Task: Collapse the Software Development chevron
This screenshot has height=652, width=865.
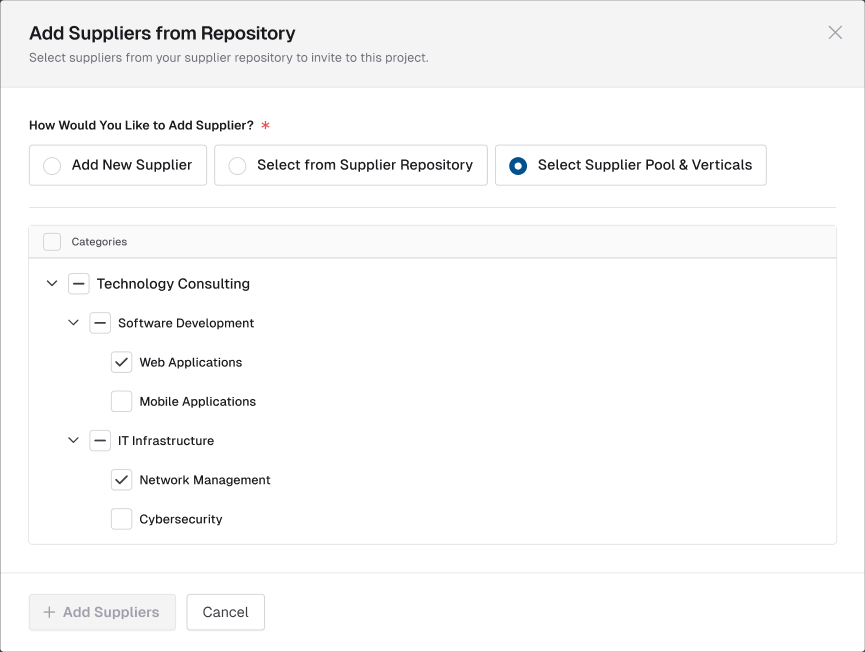Action: (x=73, y=323)
